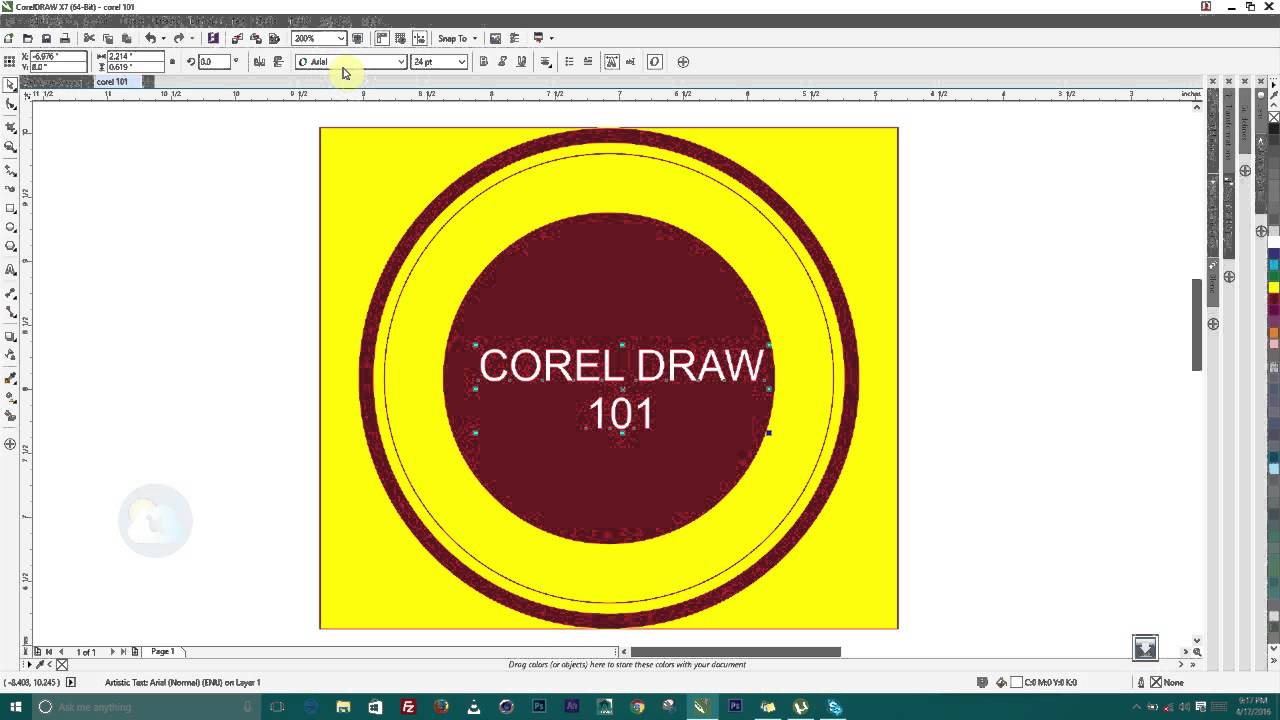This screenshot has height=720, width=1280.
Task: Click the Redo arrow
Action: click(178, 38)
